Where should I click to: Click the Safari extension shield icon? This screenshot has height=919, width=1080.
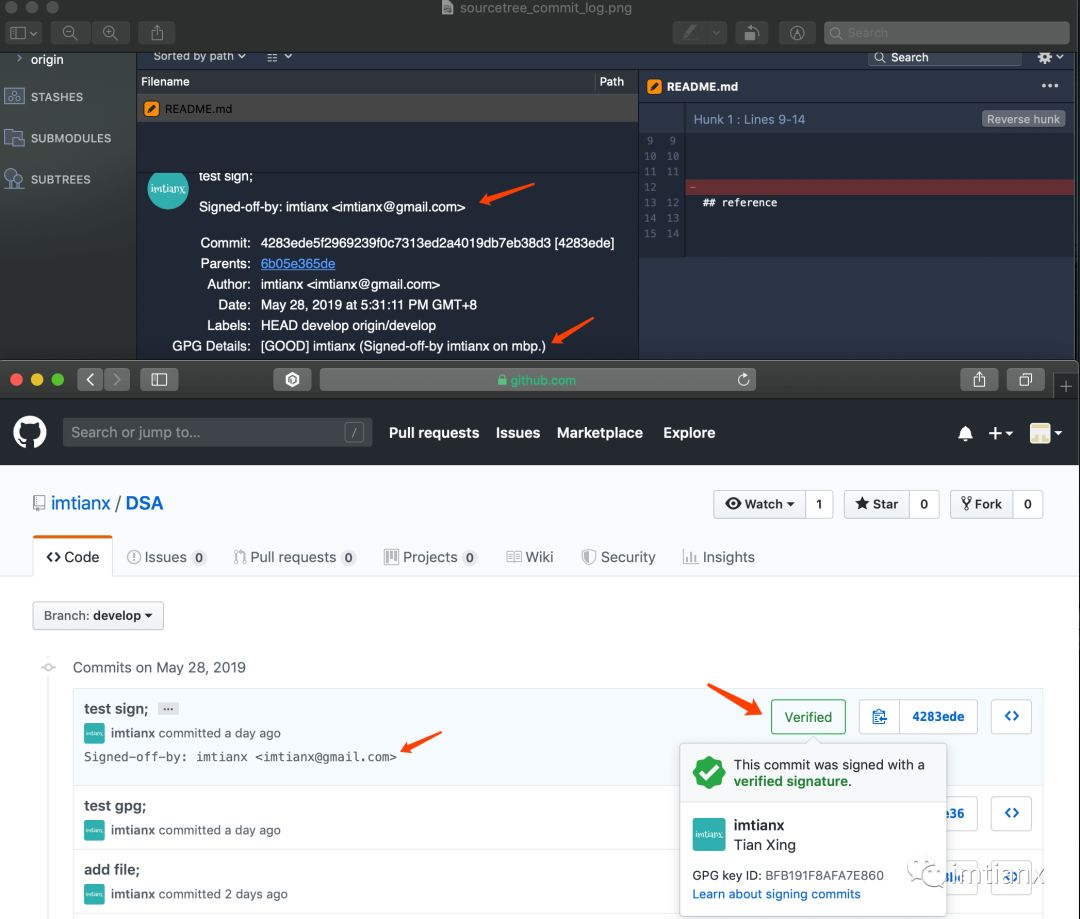pyautogui.click(x=292, y=380)
